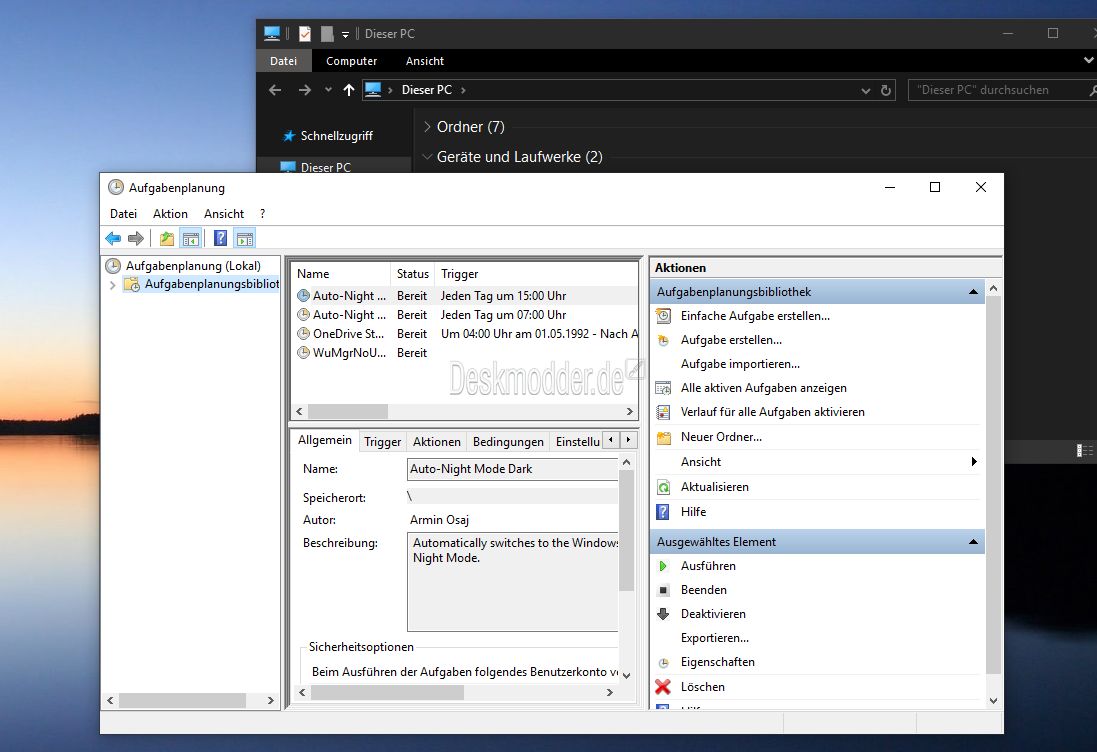Open recent locations dropdown in Explorer
Viewport: 1097px width, 752px height.
(328, 90)
